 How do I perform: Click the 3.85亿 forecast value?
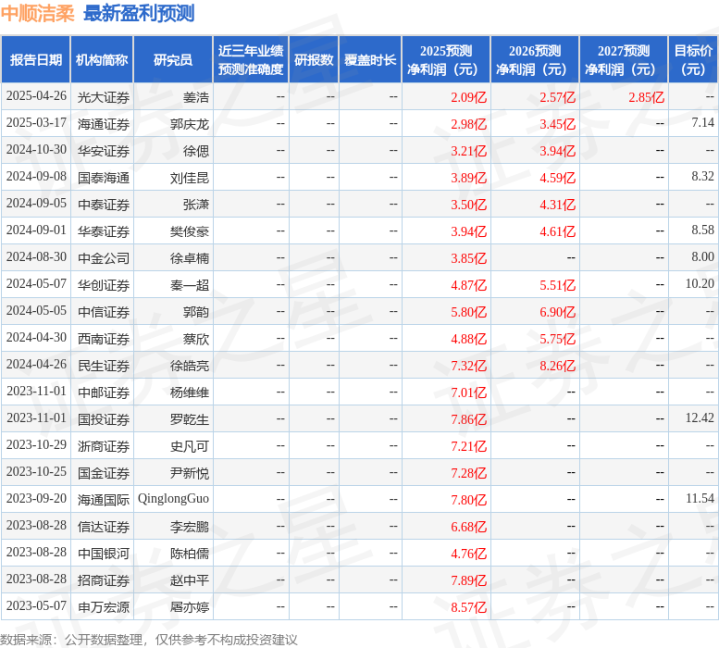tap(469, 258)
